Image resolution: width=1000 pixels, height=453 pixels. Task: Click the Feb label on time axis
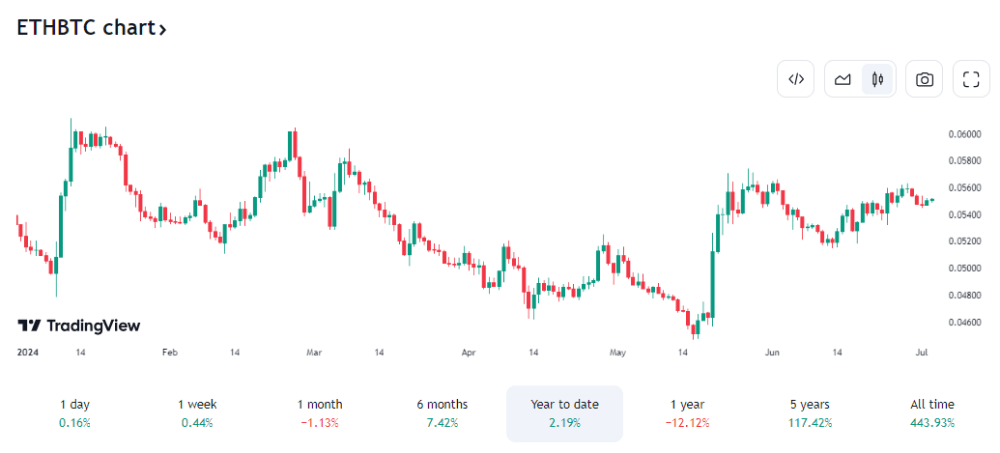(169, 352)
